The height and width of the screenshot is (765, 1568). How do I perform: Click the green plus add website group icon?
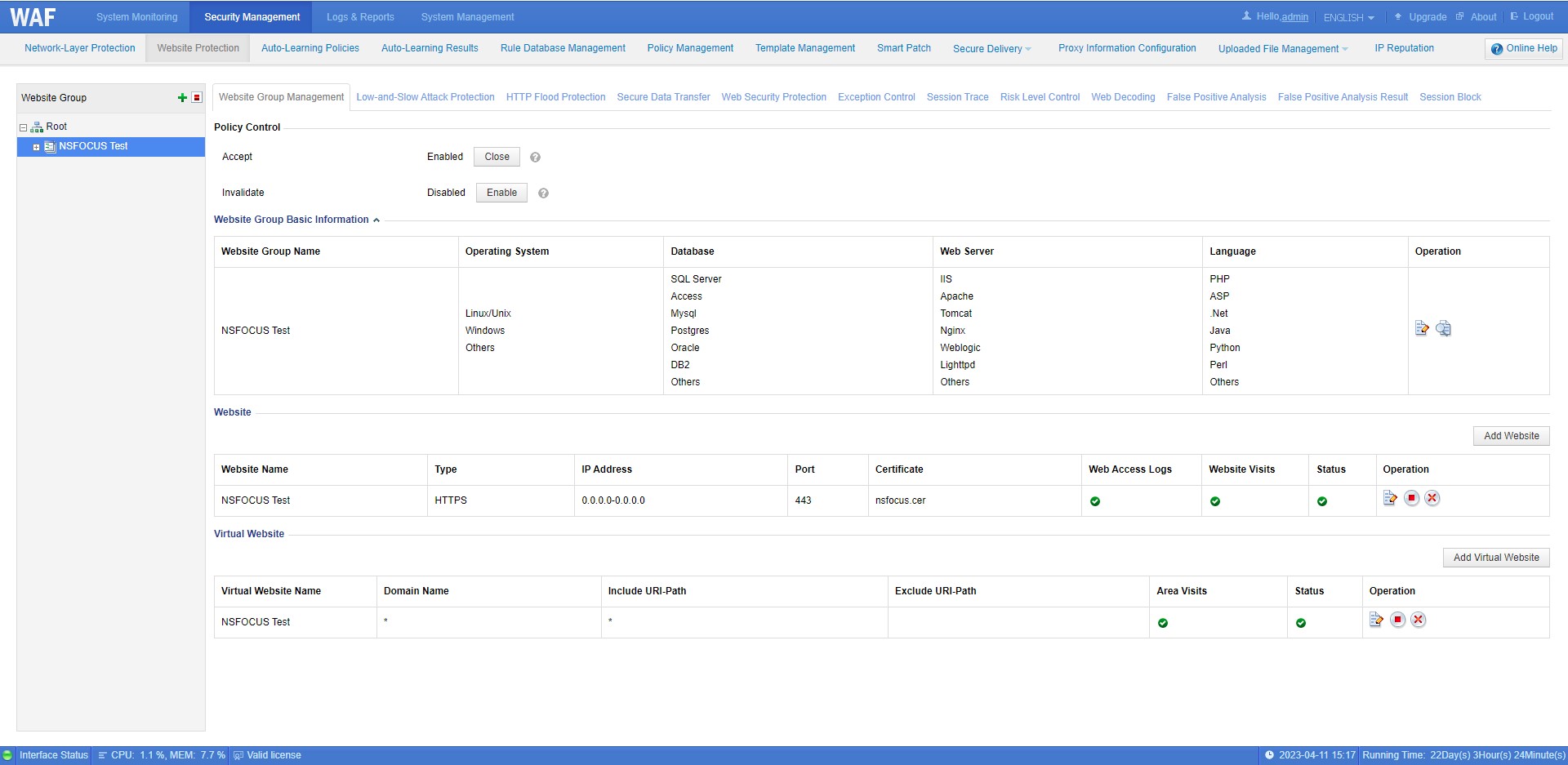(x=182, y=98)
